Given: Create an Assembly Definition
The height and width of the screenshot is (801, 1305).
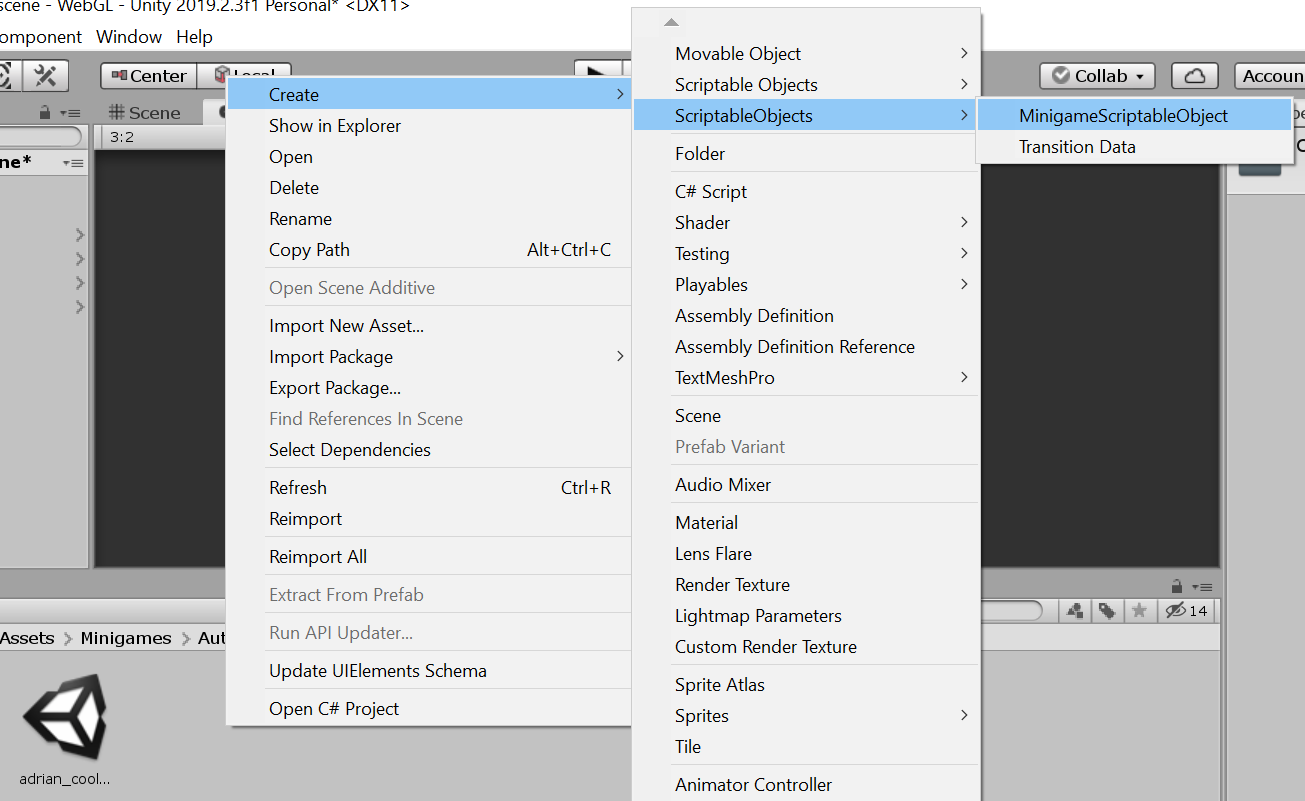Looking at the screenshot, I should [x=807, y=316].
